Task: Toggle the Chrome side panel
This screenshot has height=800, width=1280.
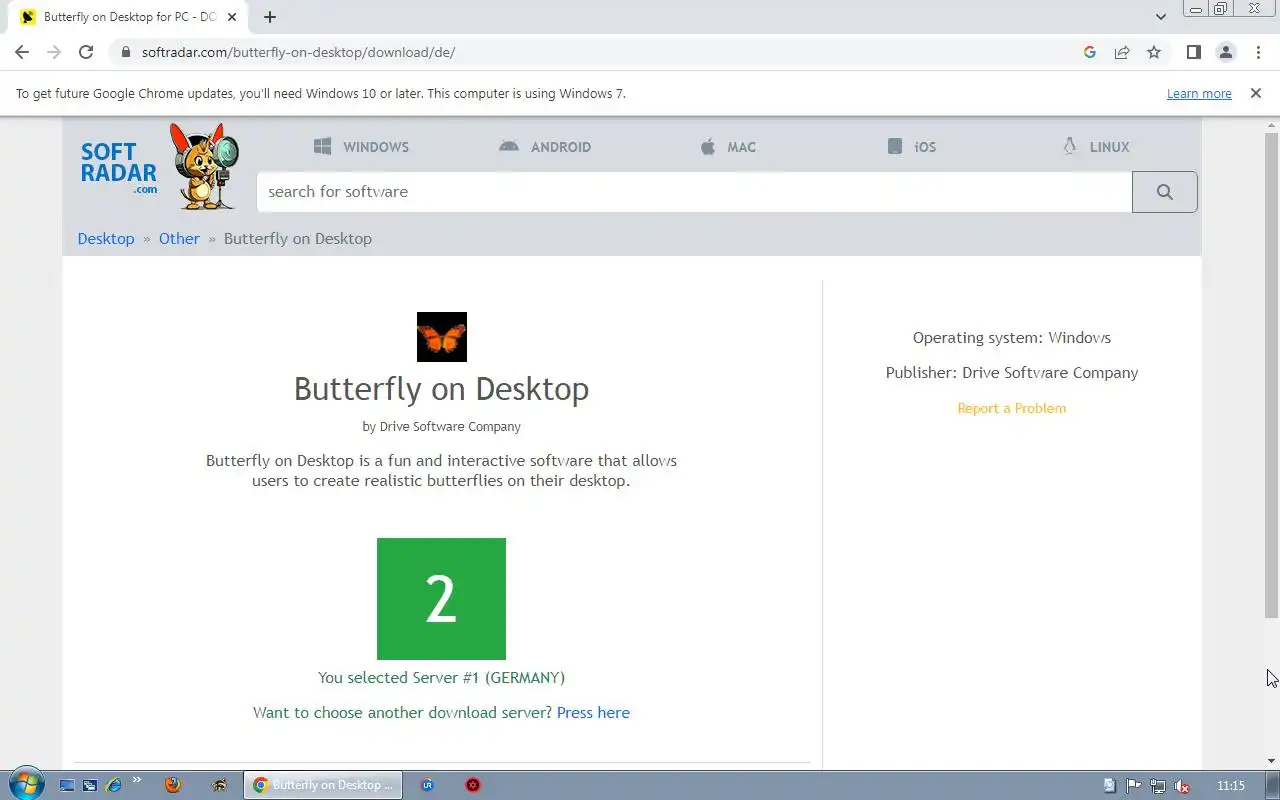Action: (x=1193, y=52)
